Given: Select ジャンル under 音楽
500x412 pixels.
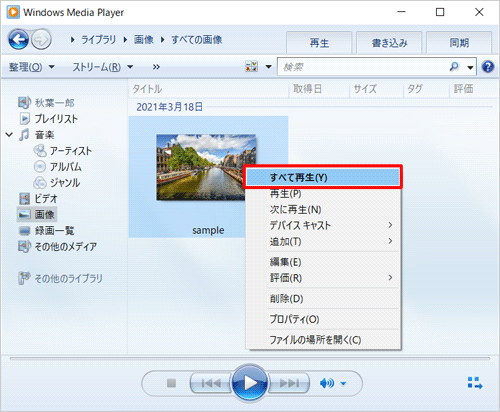Looking at the screenshot, I should [x=65, y=182].
